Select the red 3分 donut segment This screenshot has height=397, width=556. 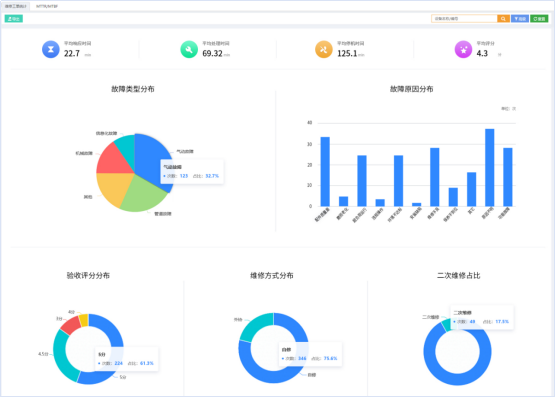(x=71, y=325)
